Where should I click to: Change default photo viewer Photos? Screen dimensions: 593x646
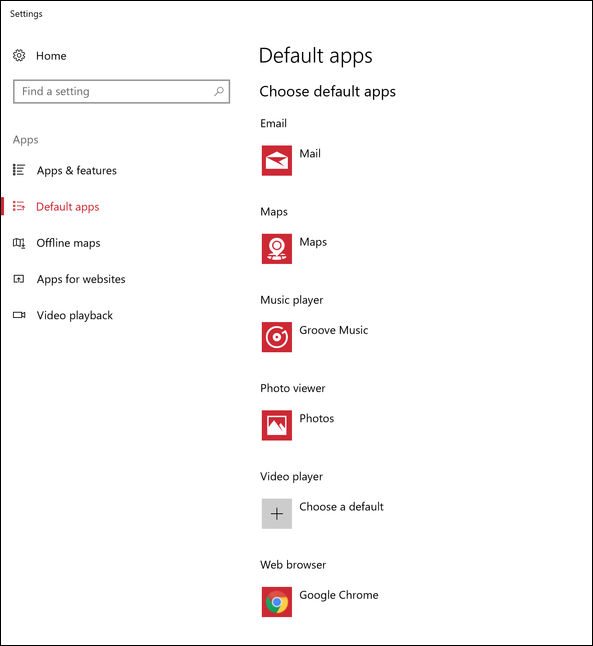pos(316,418)
